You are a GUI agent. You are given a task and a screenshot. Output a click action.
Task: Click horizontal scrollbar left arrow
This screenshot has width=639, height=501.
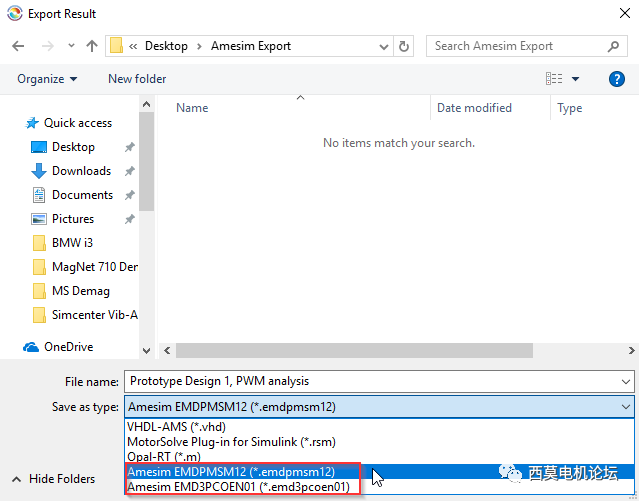click(167, 351)
